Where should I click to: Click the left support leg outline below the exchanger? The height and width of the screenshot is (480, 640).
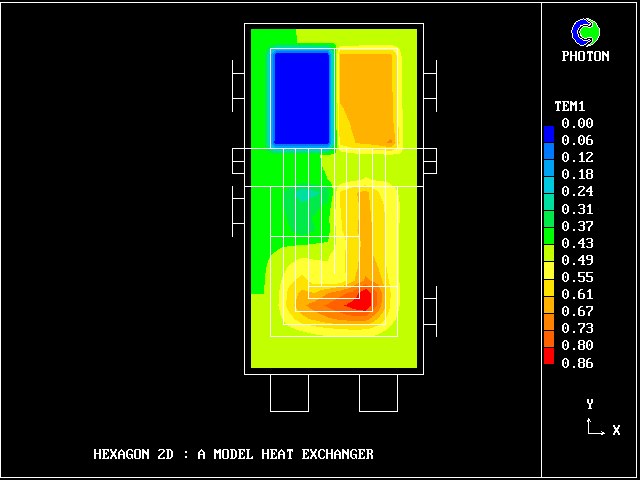tap(289, 393)
